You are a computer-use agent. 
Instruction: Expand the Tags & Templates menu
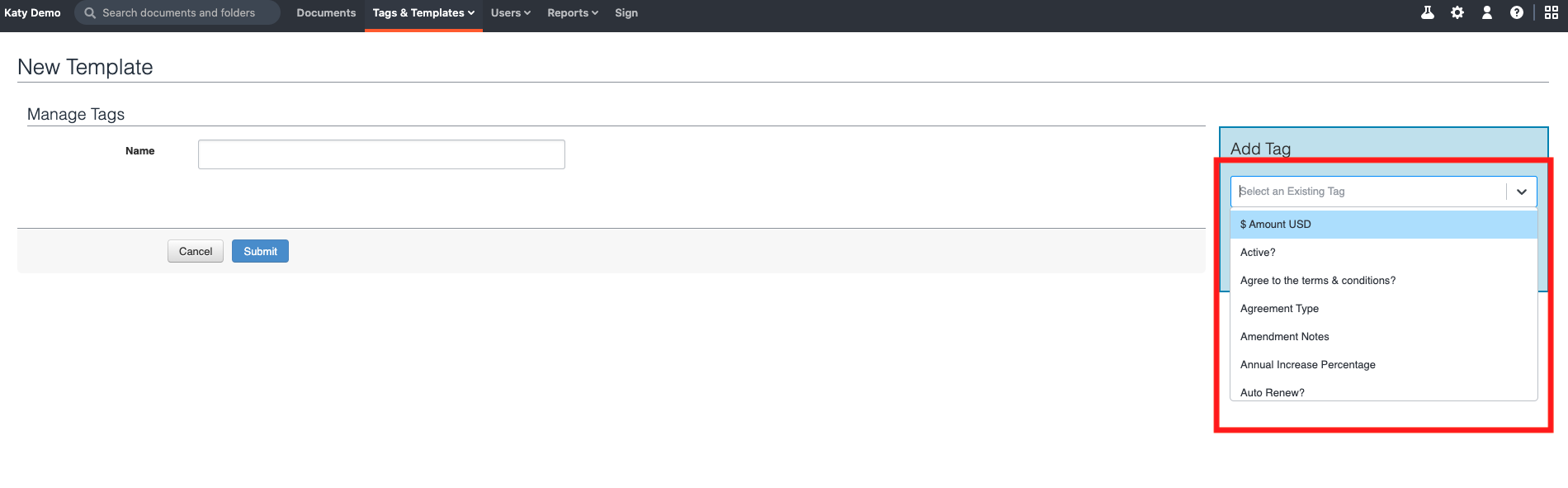(423, 13)
